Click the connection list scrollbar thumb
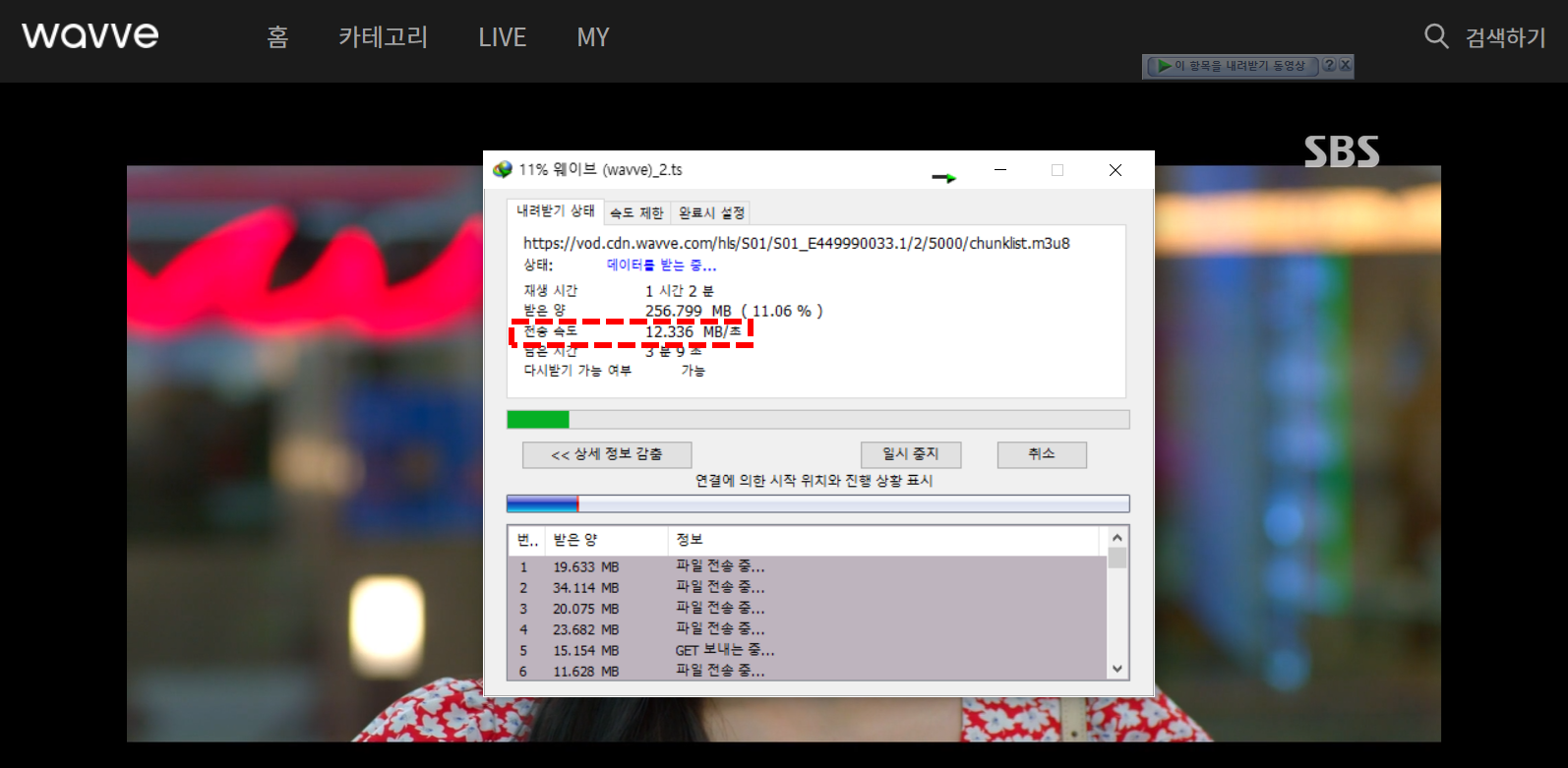1568x768 pixels. tap(1116, 558)
